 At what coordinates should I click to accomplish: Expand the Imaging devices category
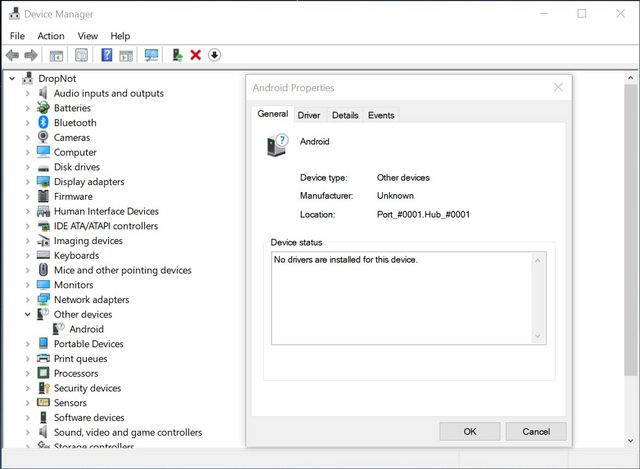click(27, 241)
